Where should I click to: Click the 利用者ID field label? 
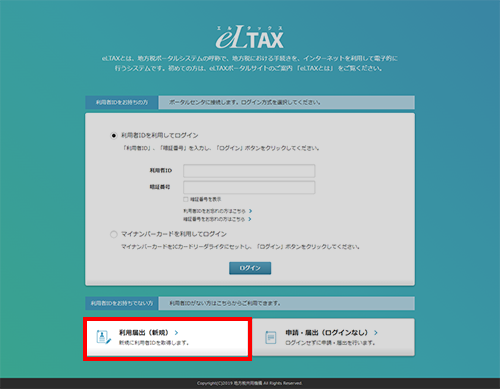pyautogui.click(x=161, y=171)
